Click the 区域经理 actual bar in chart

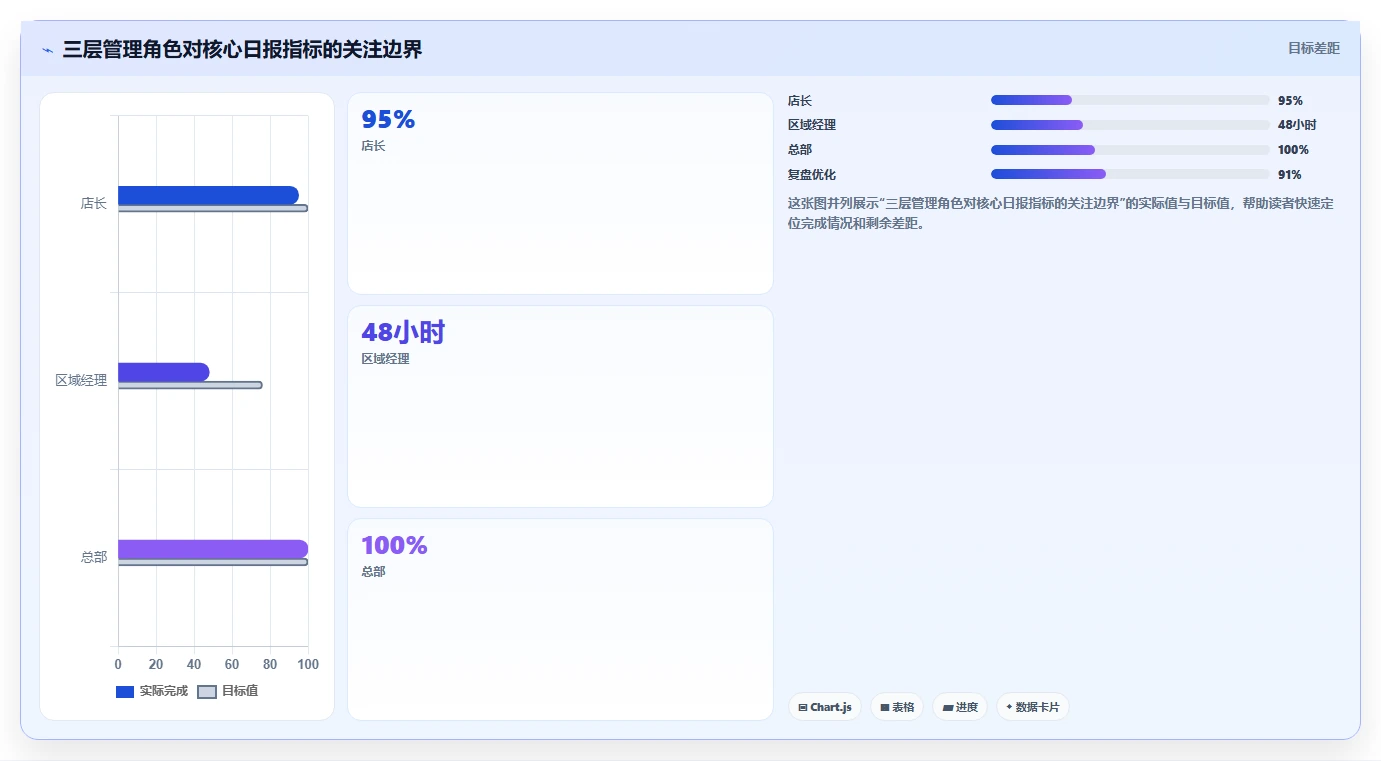click(164, 372)
